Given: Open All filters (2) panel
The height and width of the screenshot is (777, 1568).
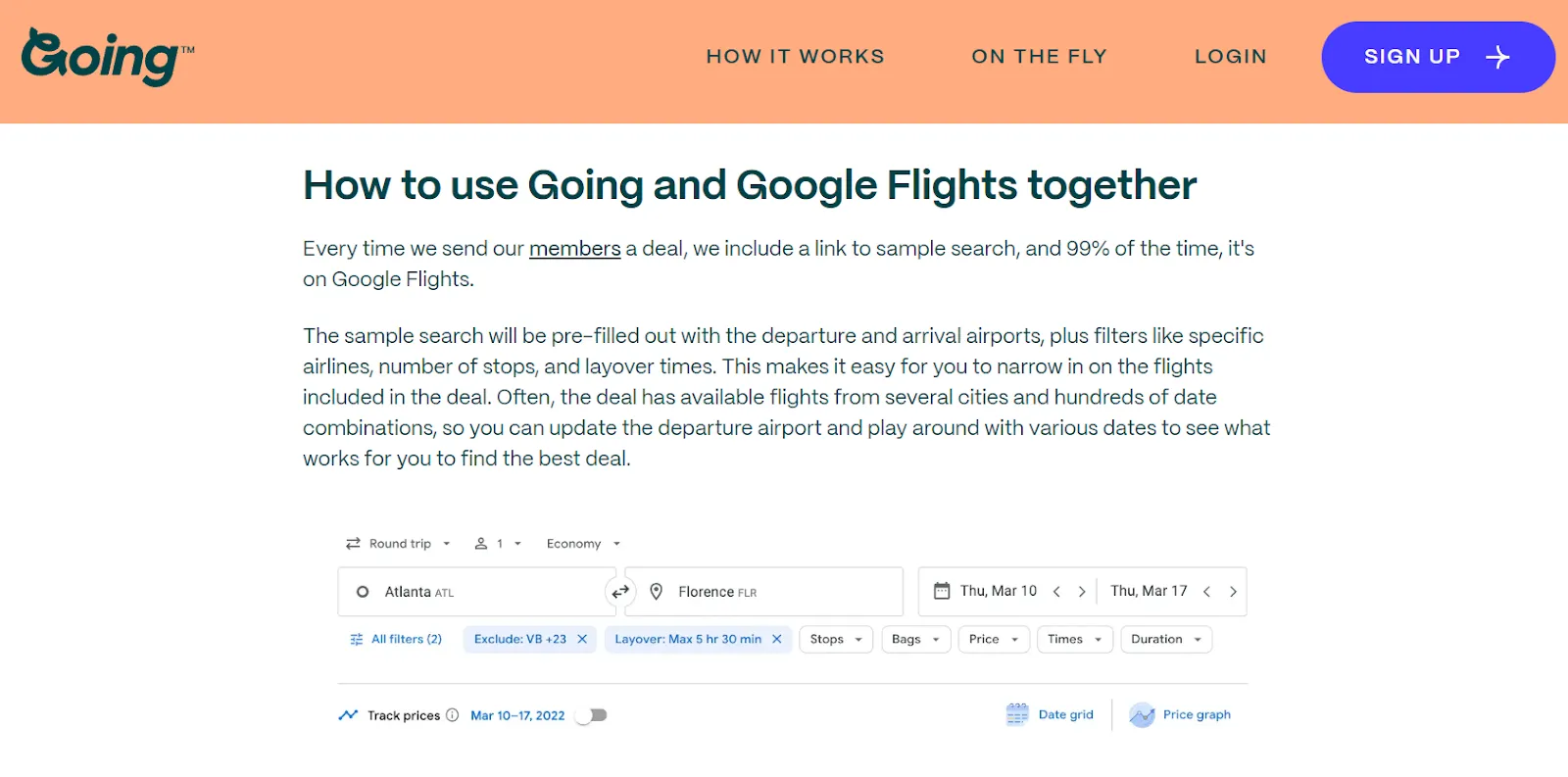Looking at the screenshot, I should click(396, 639).
